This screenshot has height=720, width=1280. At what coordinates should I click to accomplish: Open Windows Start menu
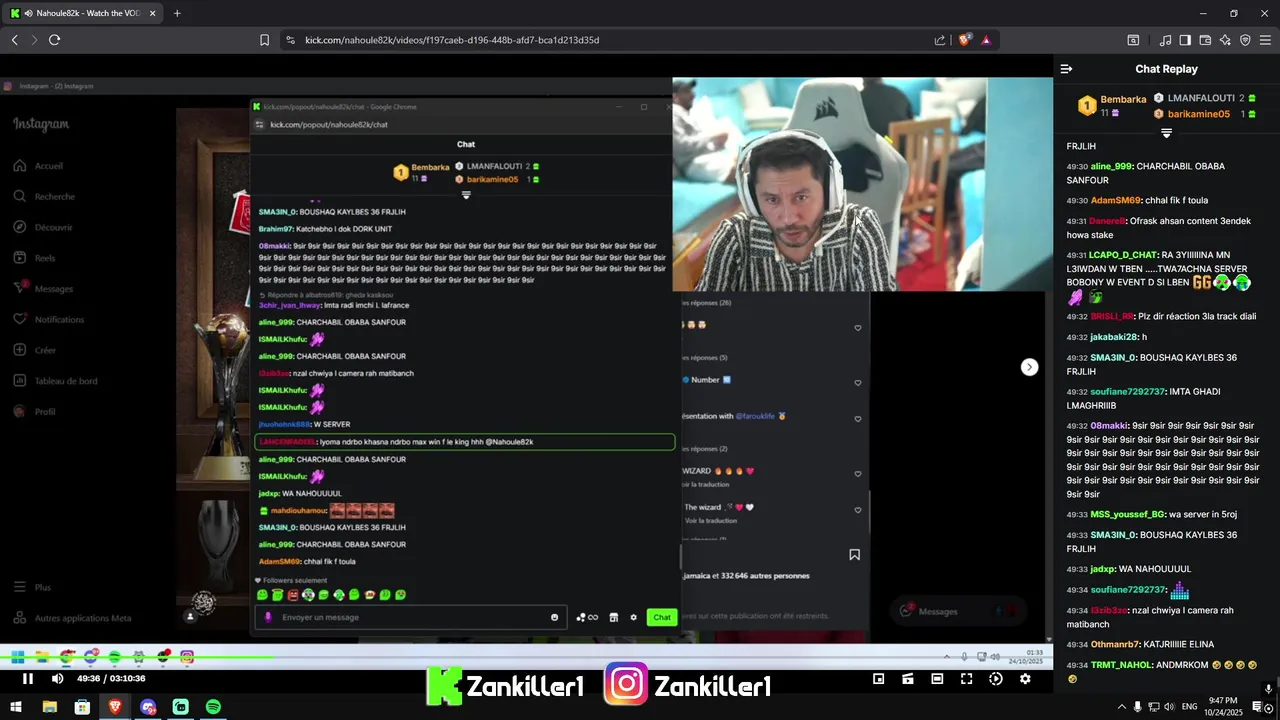coord(17,706)
